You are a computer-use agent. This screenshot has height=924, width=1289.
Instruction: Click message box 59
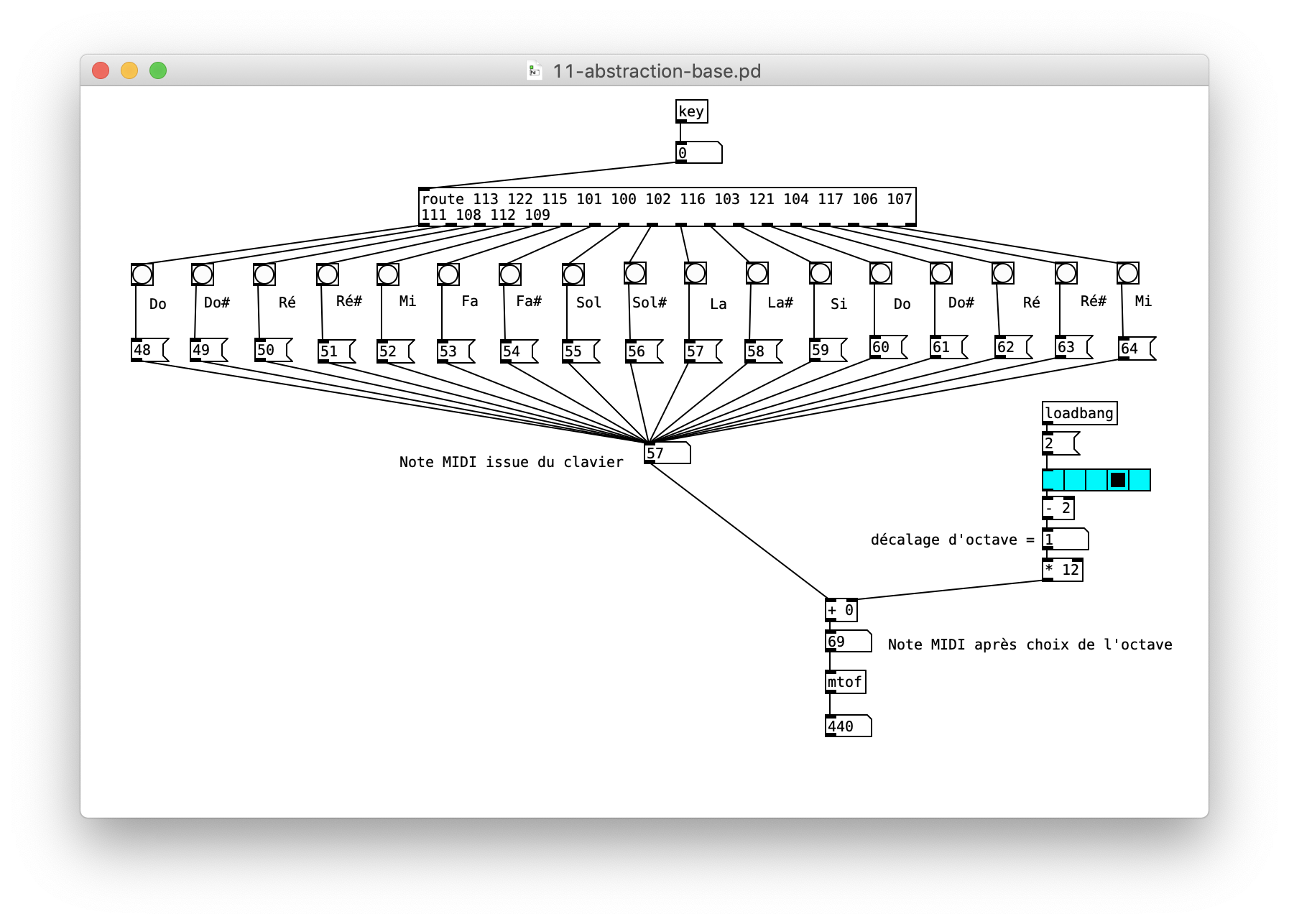(x=828, y=350)
